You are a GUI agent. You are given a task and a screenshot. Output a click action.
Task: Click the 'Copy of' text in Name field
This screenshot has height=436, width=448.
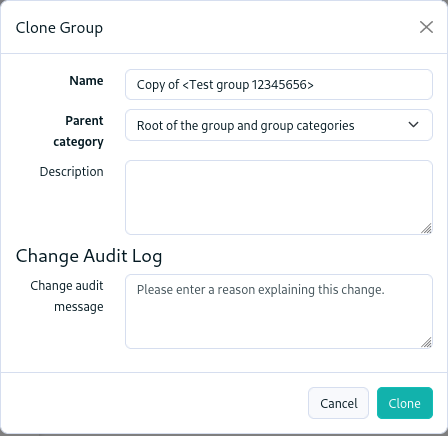point(158,85)
